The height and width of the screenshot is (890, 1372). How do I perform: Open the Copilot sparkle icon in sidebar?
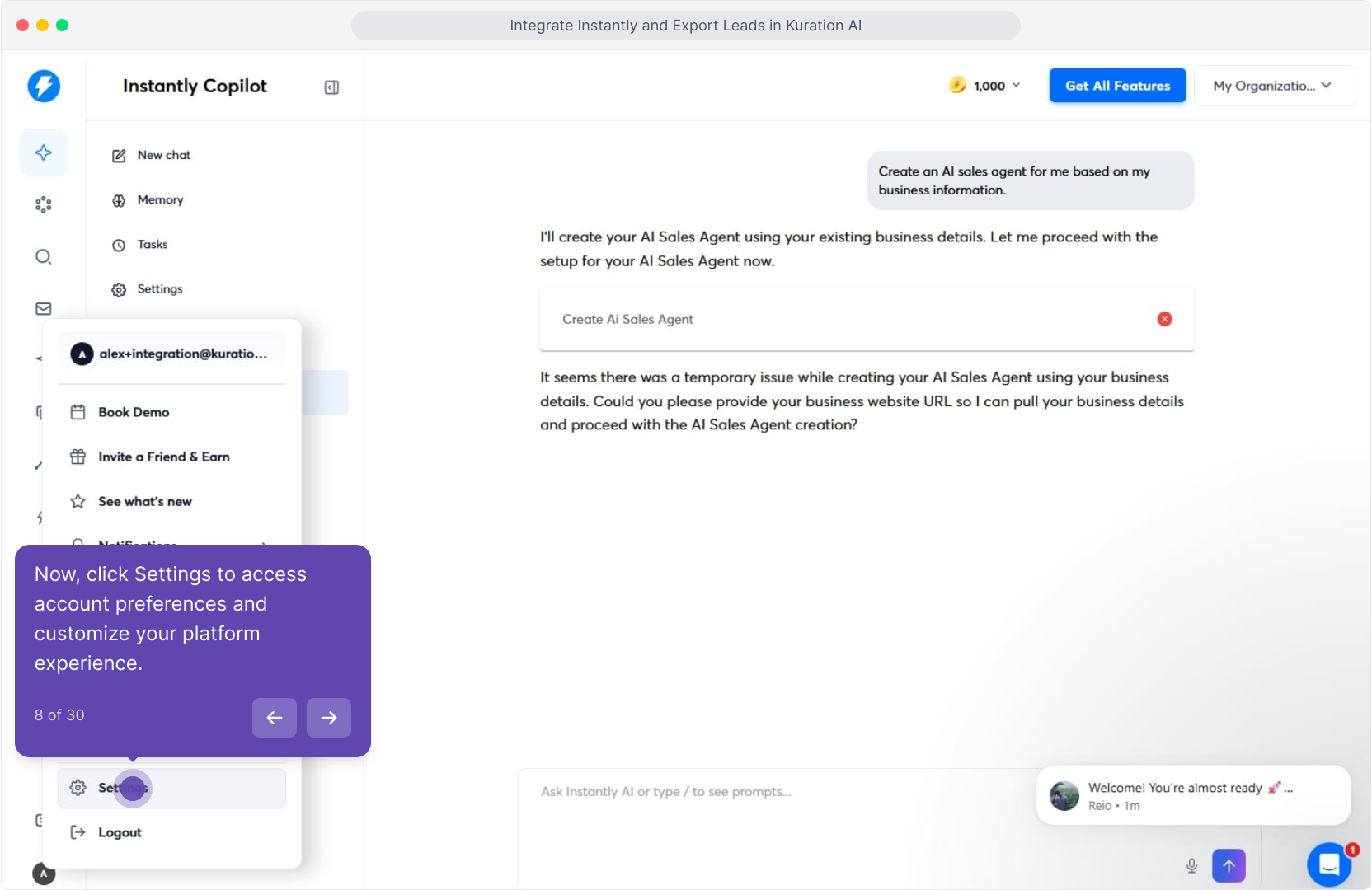point(44,152)
